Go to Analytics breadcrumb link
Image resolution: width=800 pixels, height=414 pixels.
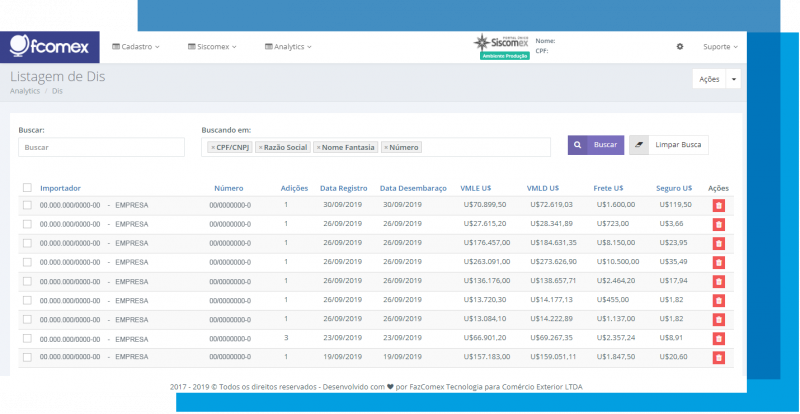[25, 91]
